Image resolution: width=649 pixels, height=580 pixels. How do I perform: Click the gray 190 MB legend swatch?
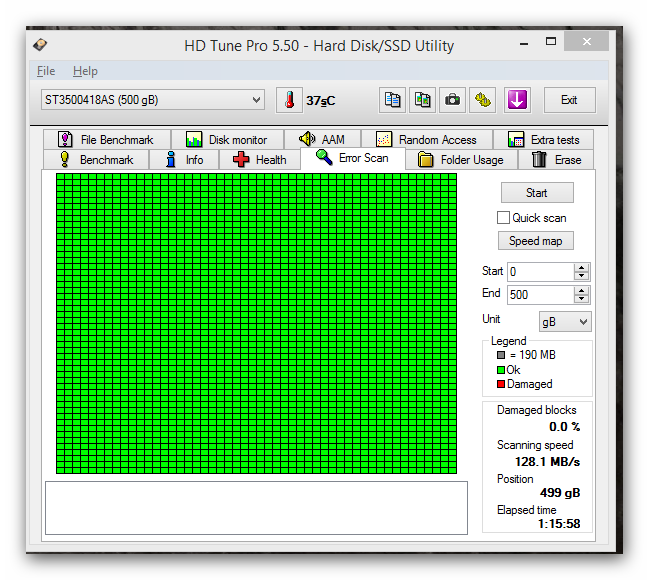point(501,355)
